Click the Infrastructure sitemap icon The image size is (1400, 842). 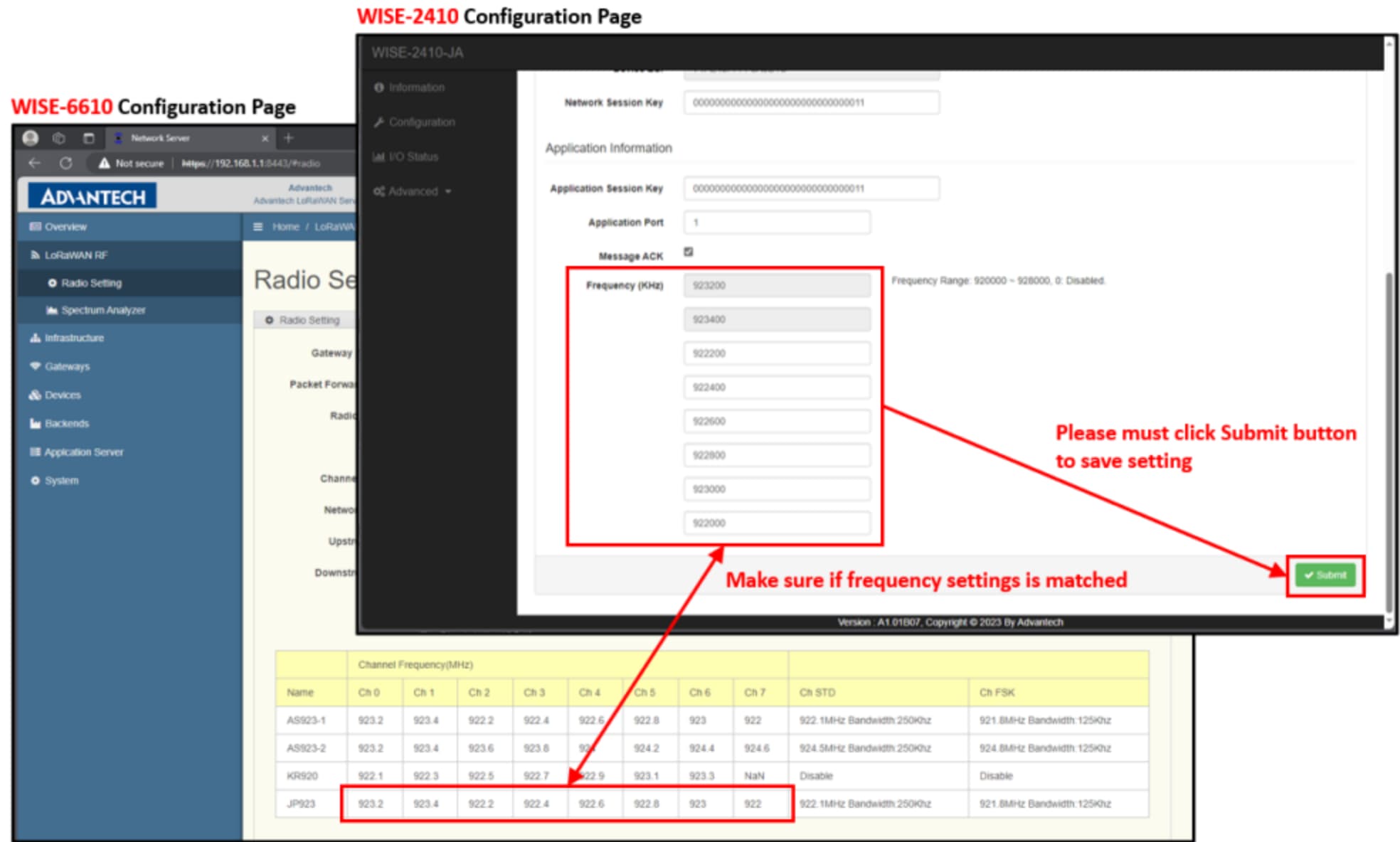click(x=35, y=338)
